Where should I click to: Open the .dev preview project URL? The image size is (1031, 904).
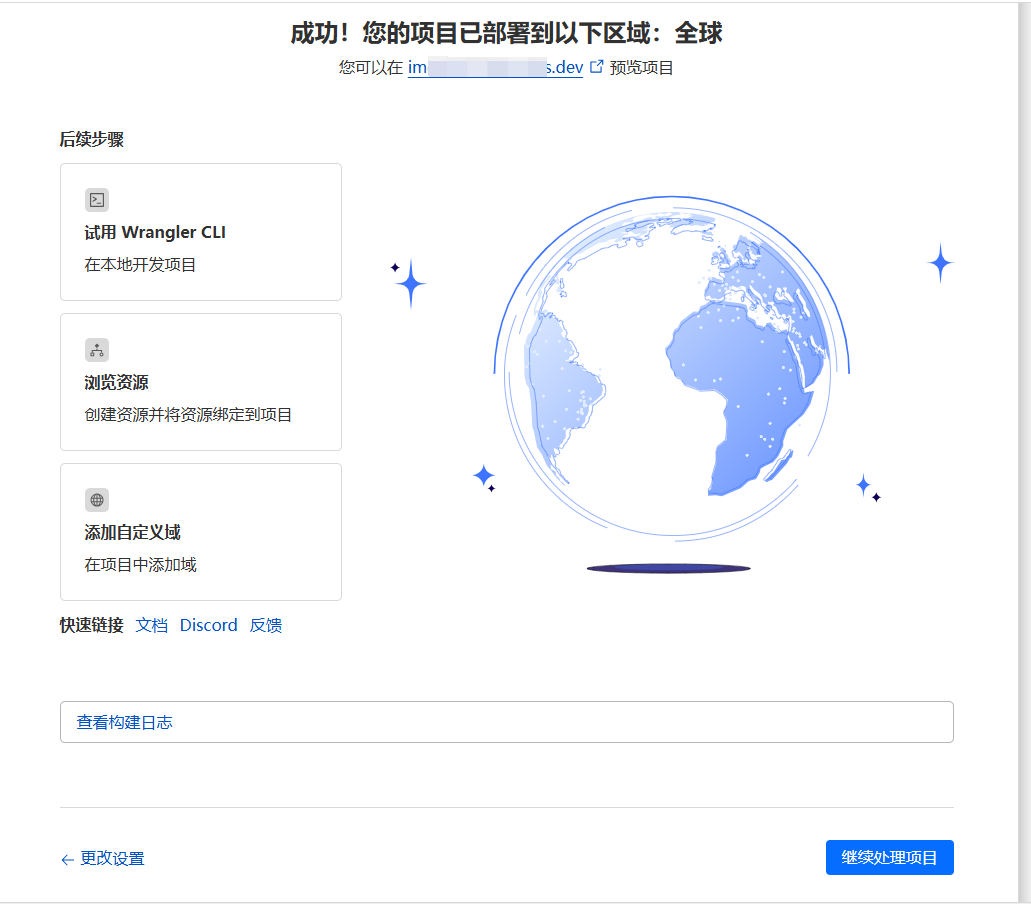[x=495, y=68]
